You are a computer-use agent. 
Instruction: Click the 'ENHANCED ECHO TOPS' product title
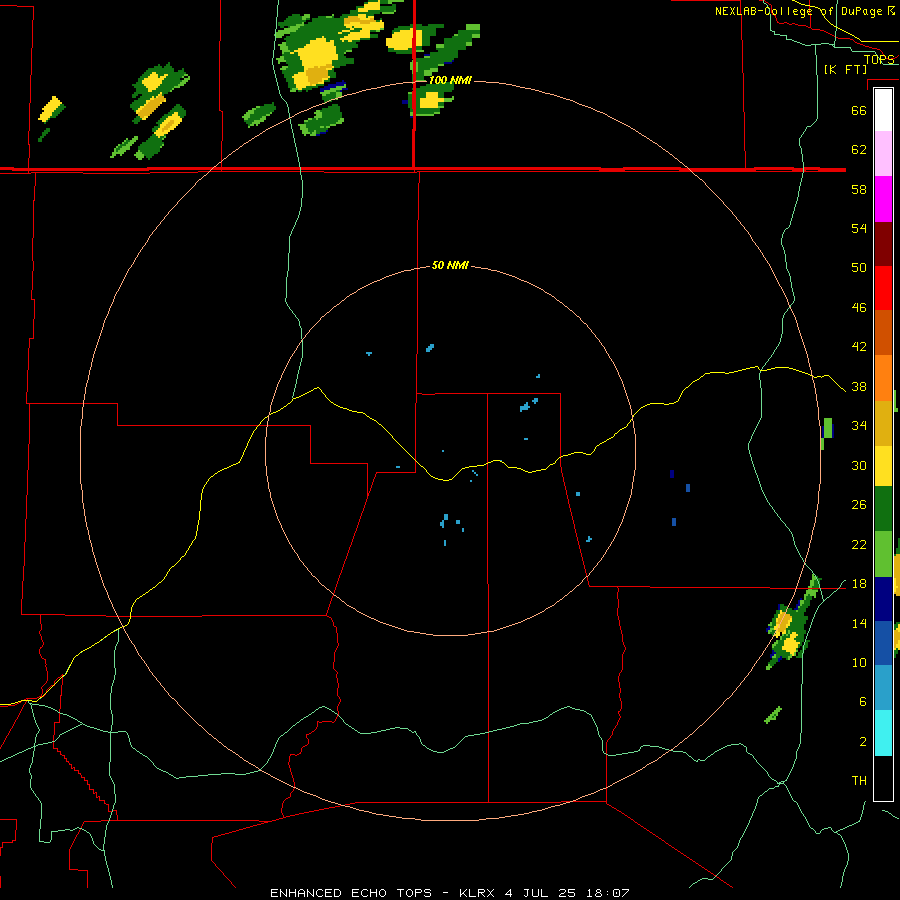351,893
